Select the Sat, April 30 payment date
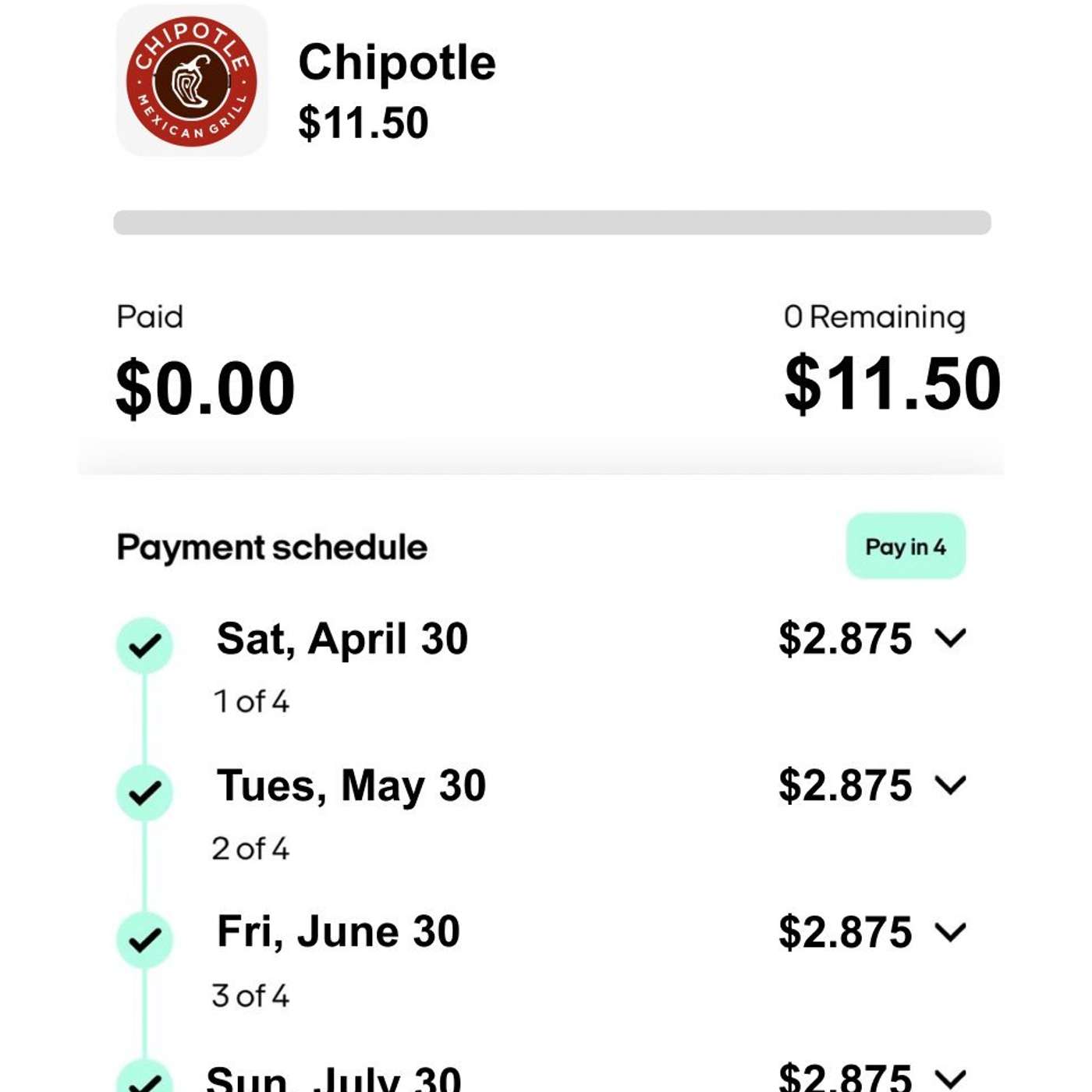1092x1092 pixels. (x=342, y=639)
